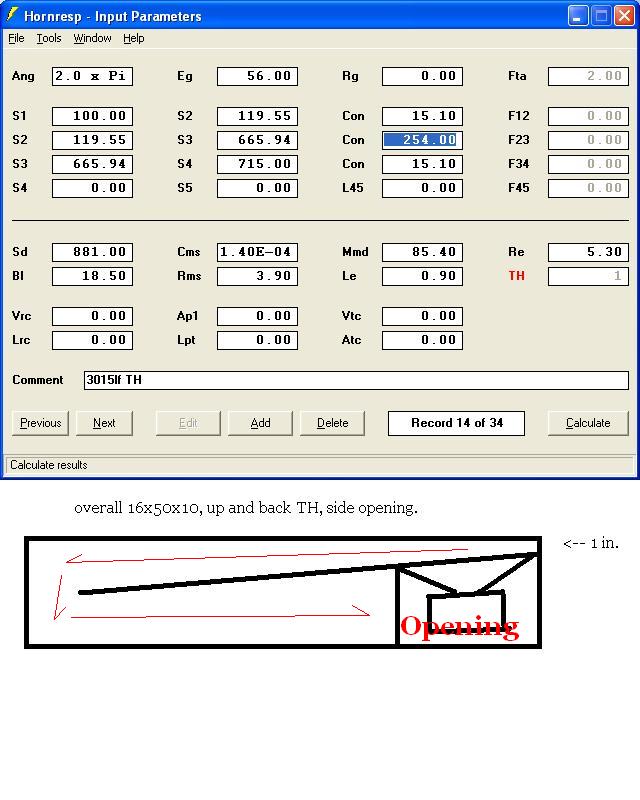Click the Vrc input field
This screenshot has width=640, height=800.
point(92,316)
